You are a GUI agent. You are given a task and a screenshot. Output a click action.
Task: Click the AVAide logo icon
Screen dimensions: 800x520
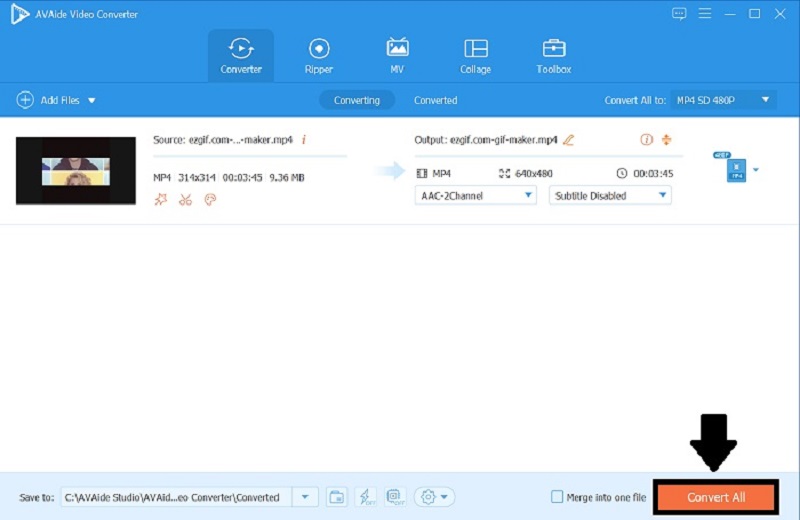(x=19, y=14)
